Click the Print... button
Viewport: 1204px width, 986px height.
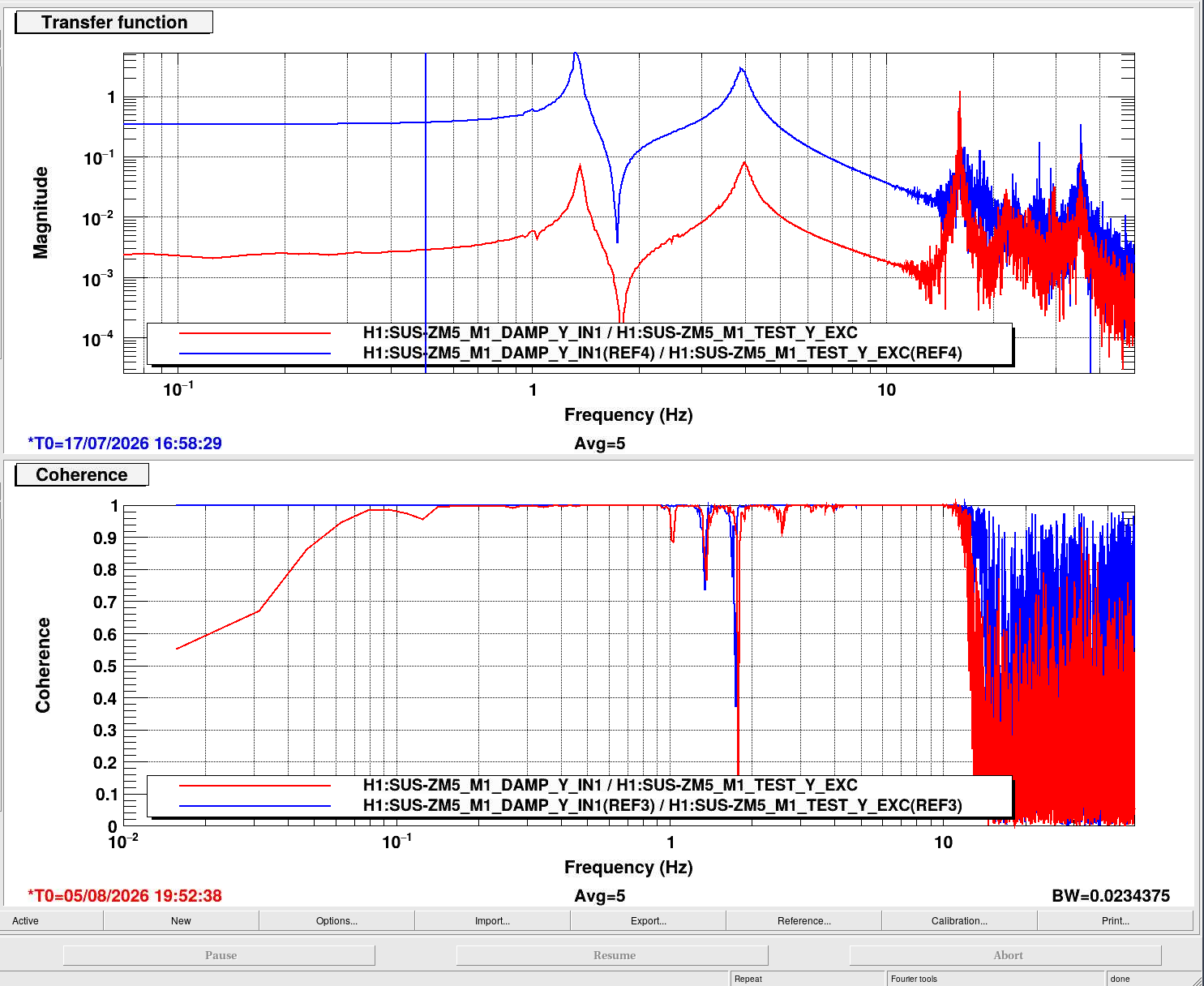tap(1115, 920)
